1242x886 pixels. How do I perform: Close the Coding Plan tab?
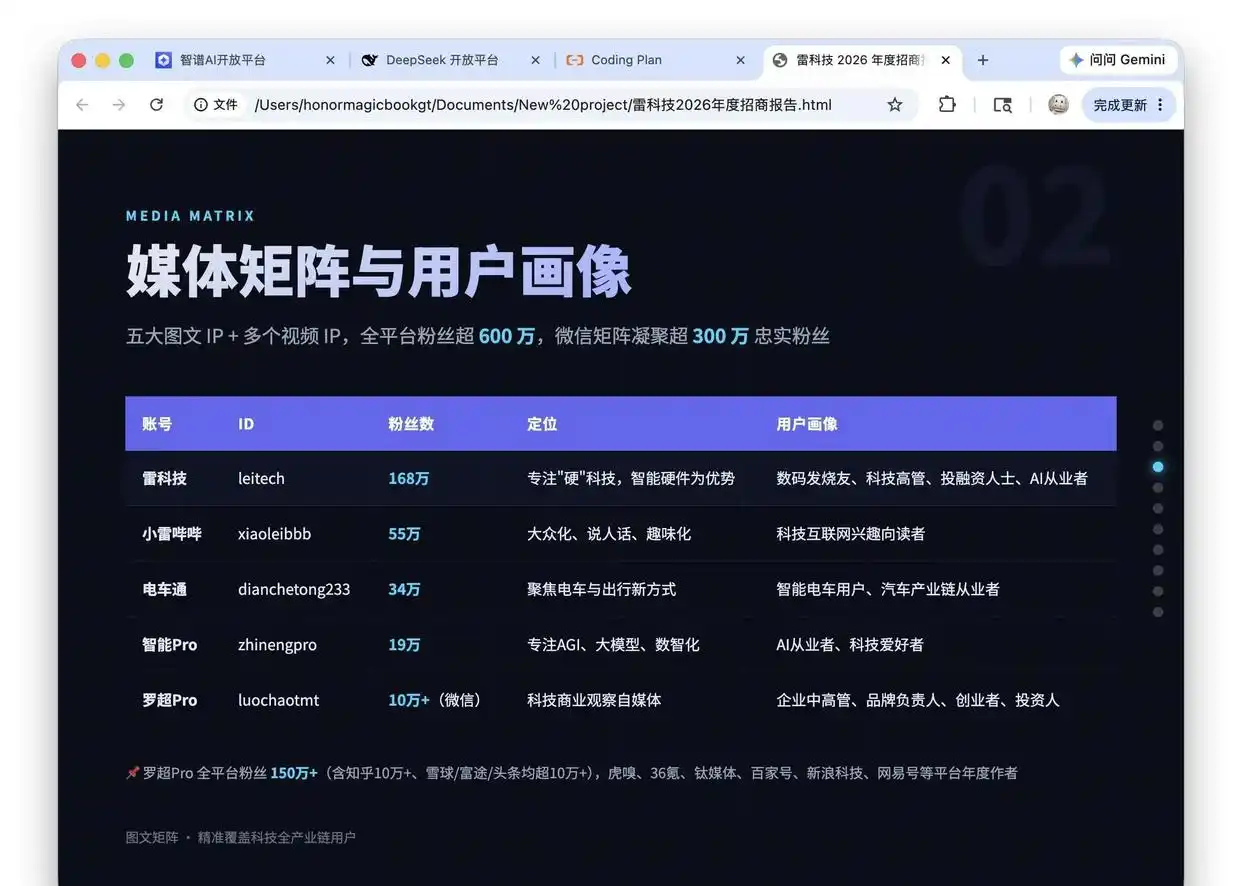click(740, 60)
